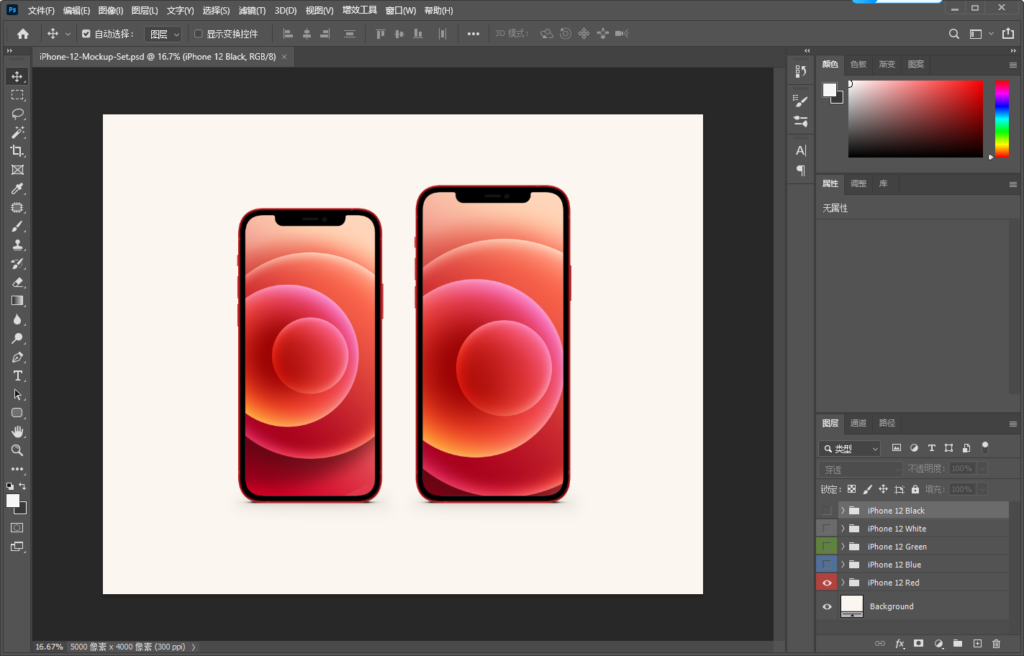Toggle the Auto-Select checkbox
Screen dimensions: 1024x656
[x=86, y=34]
